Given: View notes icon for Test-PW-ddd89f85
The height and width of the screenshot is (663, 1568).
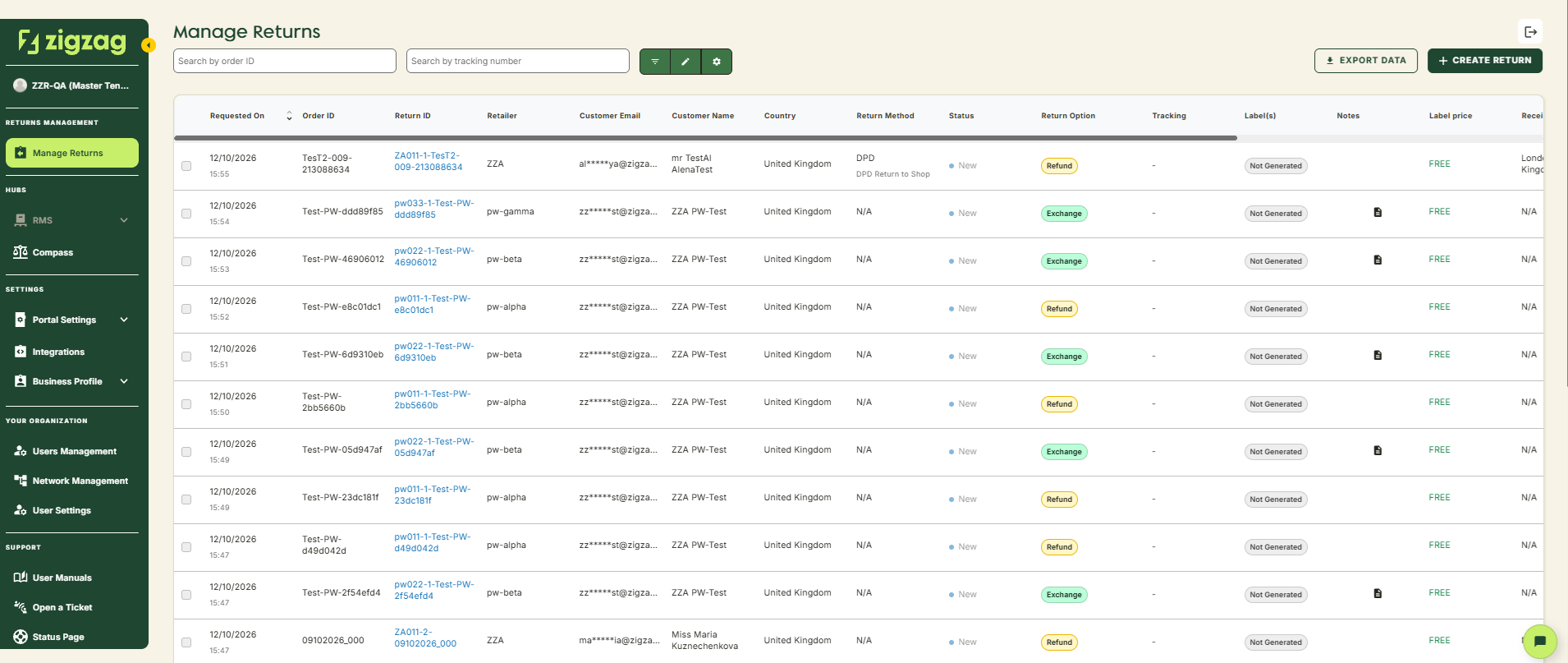Looking at the screenshot, I should 1378,212.
